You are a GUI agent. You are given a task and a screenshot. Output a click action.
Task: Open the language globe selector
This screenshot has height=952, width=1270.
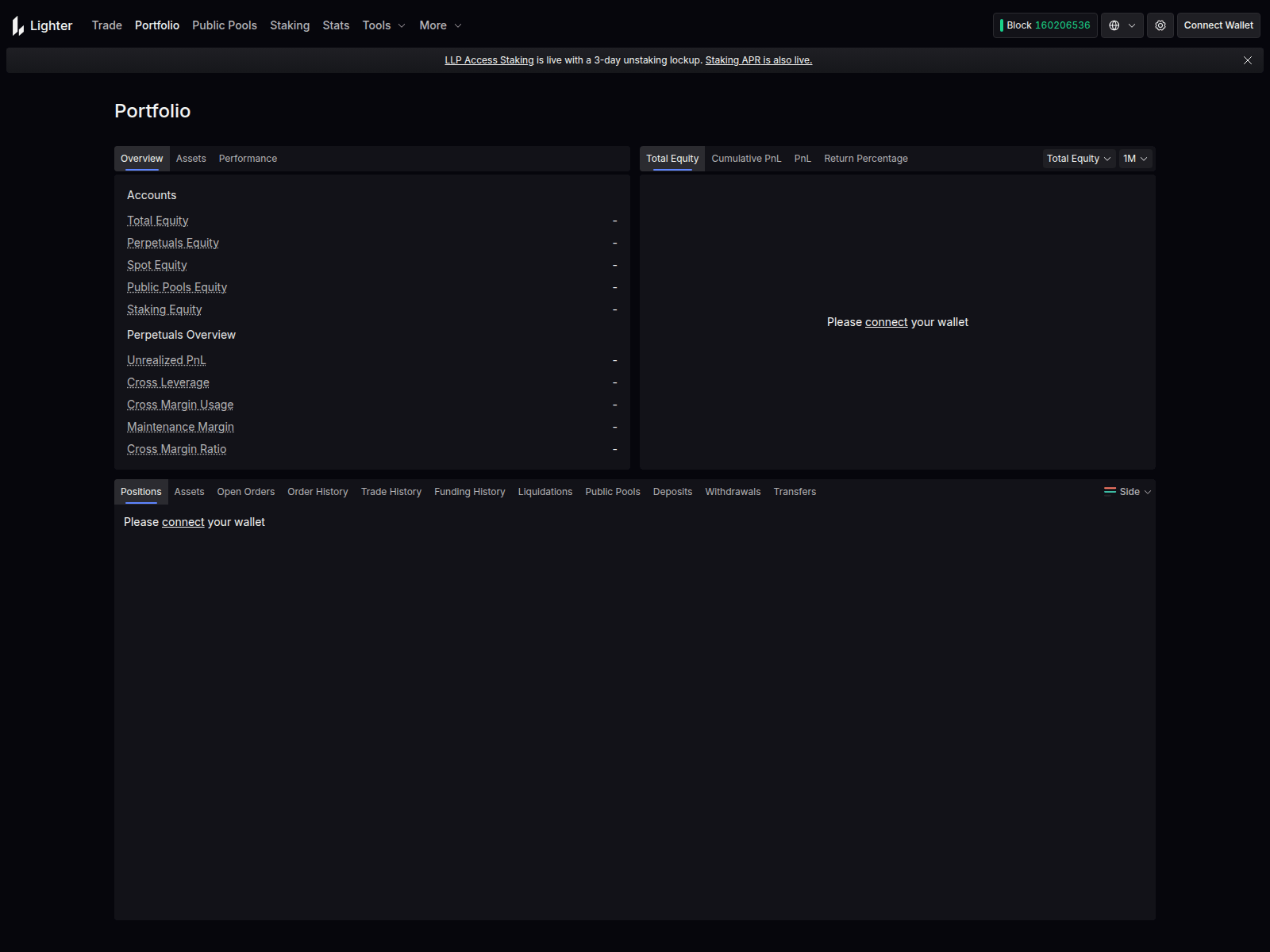click(1114, 25)
